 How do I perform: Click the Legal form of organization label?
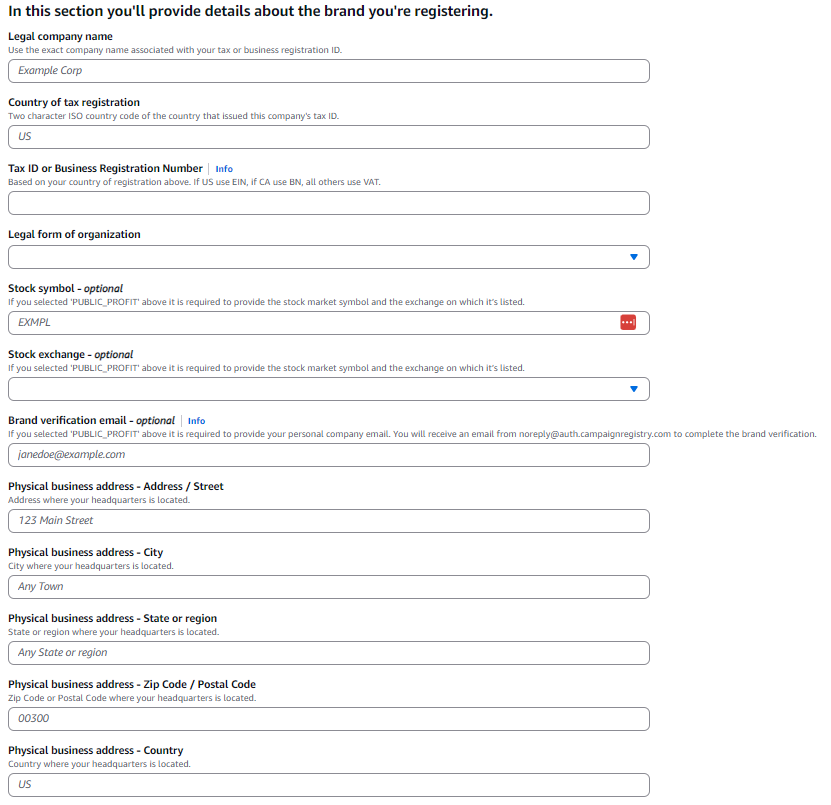click(74, 234)
